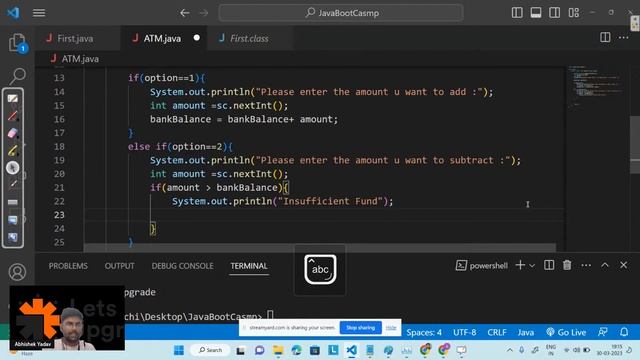This screenshot has height=360, width=640.
Task: Select the TERMINAL panel tab
Action: 249,266
